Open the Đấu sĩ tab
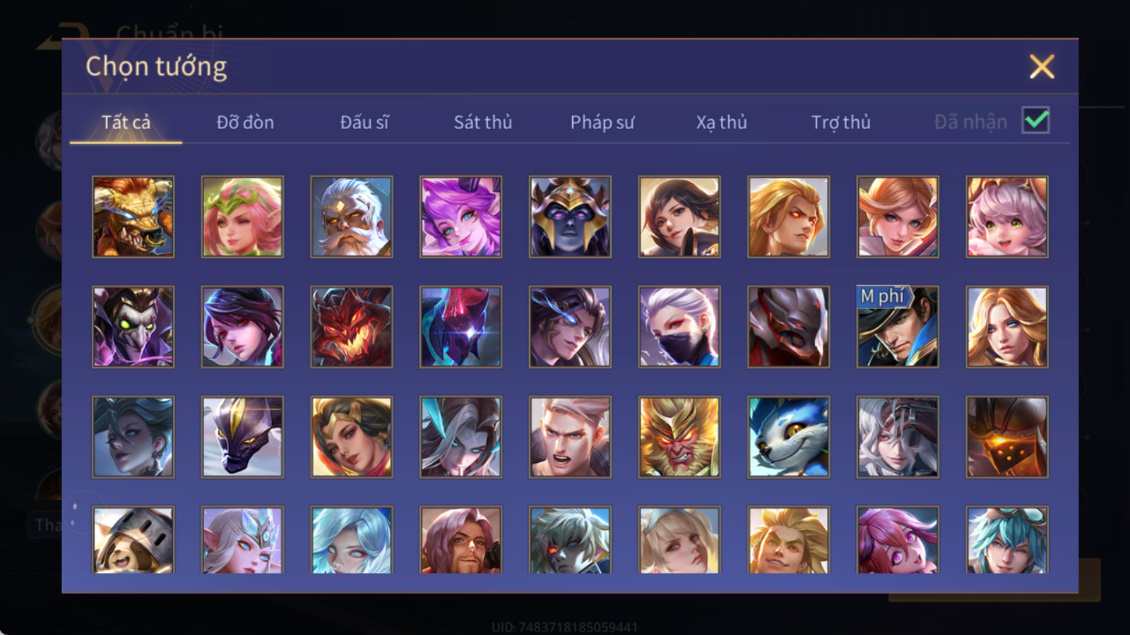 click(364, 123)
